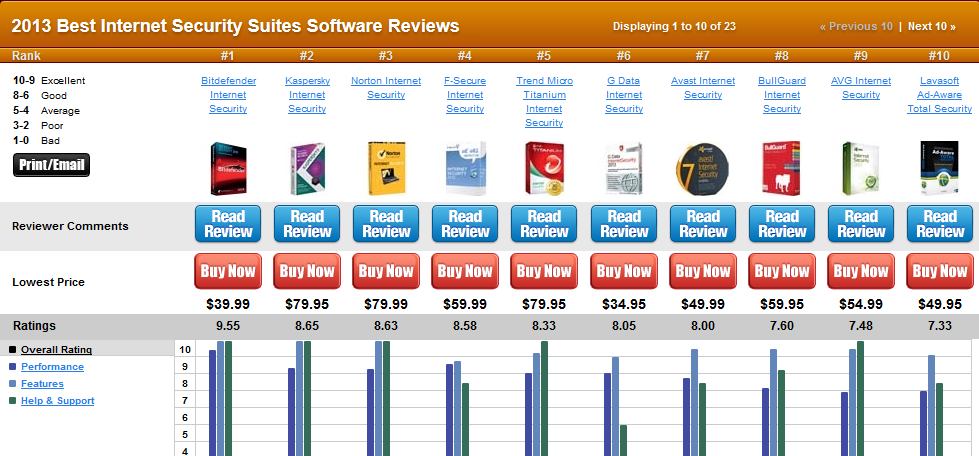979x456 pixels.
Task: Select Help & Support rating category link
Action: [x=57, y=400]
